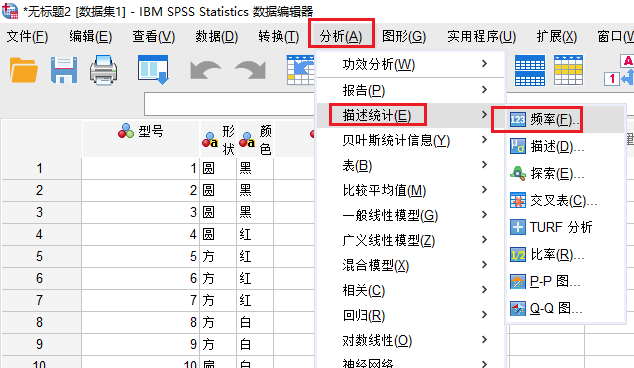Undo the last action arrow
Image resolution: width=634 pixels, height=368 pixels.
coord(205,70)
